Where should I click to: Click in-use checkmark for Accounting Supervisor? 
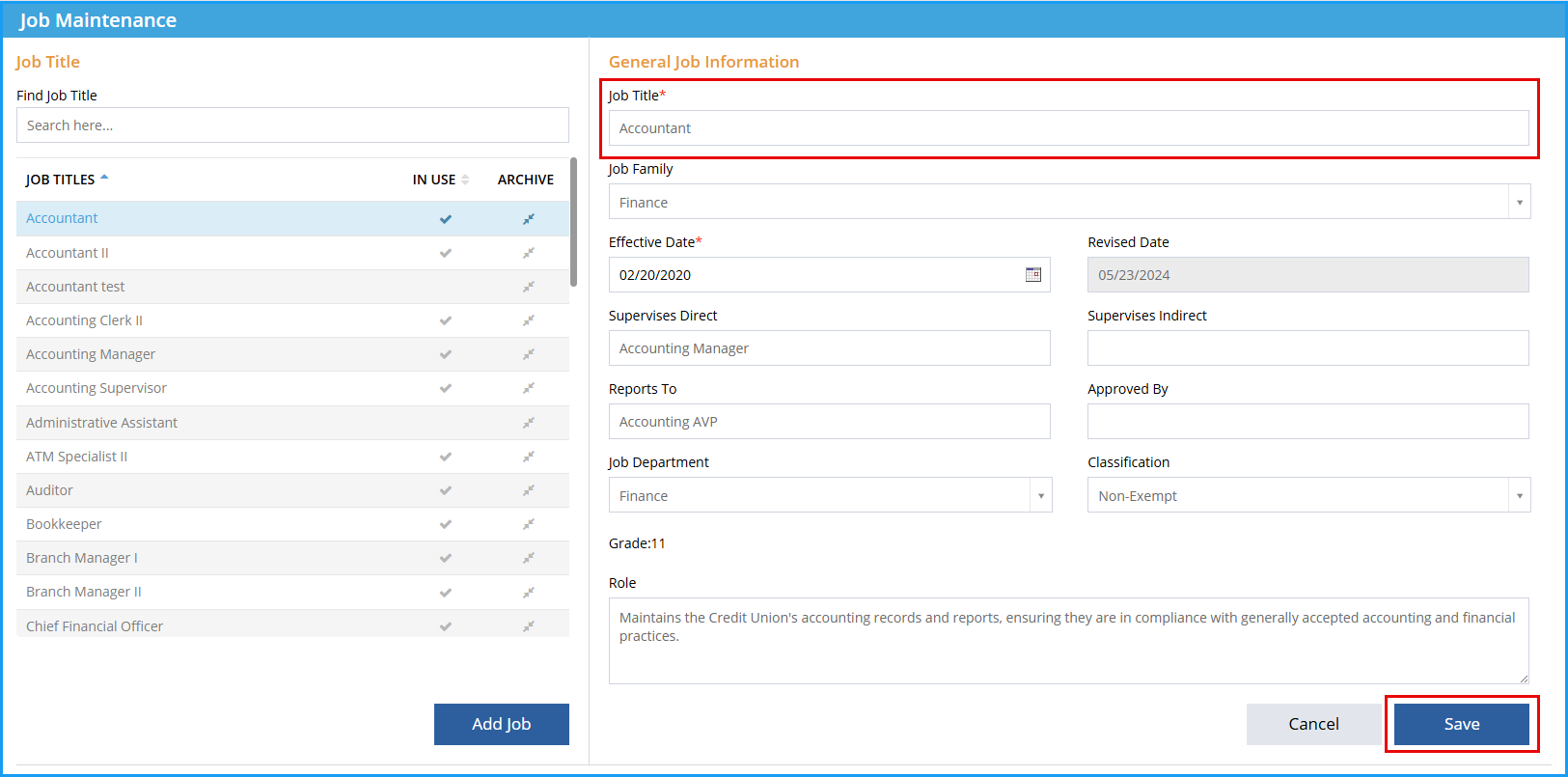pyautogui.click(x=446, y=388)
